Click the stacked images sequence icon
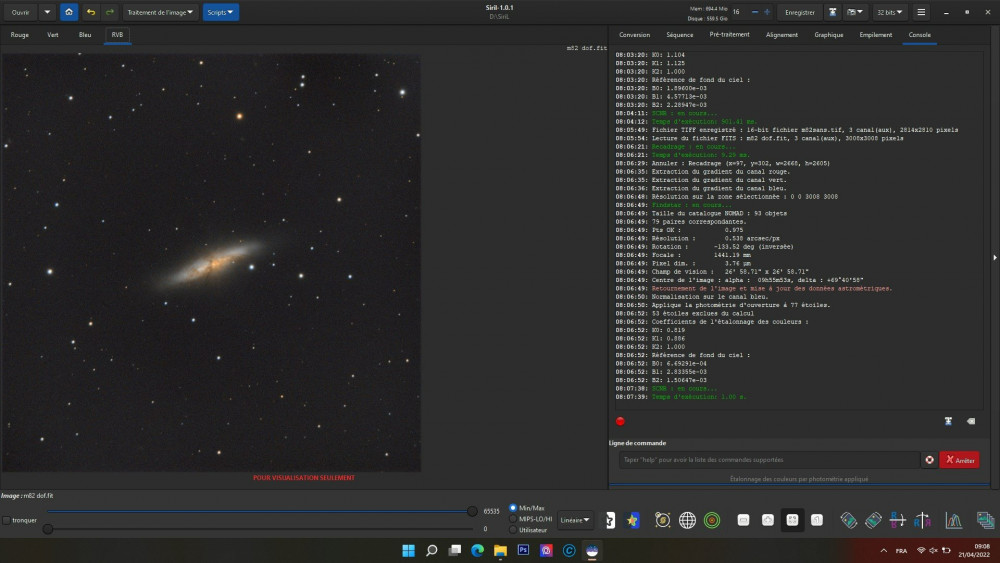Screen dimensions: 1000x563 [x=985, y=520]
